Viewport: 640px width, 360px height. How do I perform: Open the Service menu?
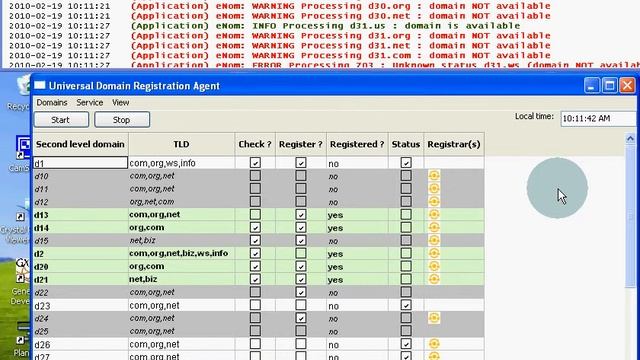pos(90,102)
